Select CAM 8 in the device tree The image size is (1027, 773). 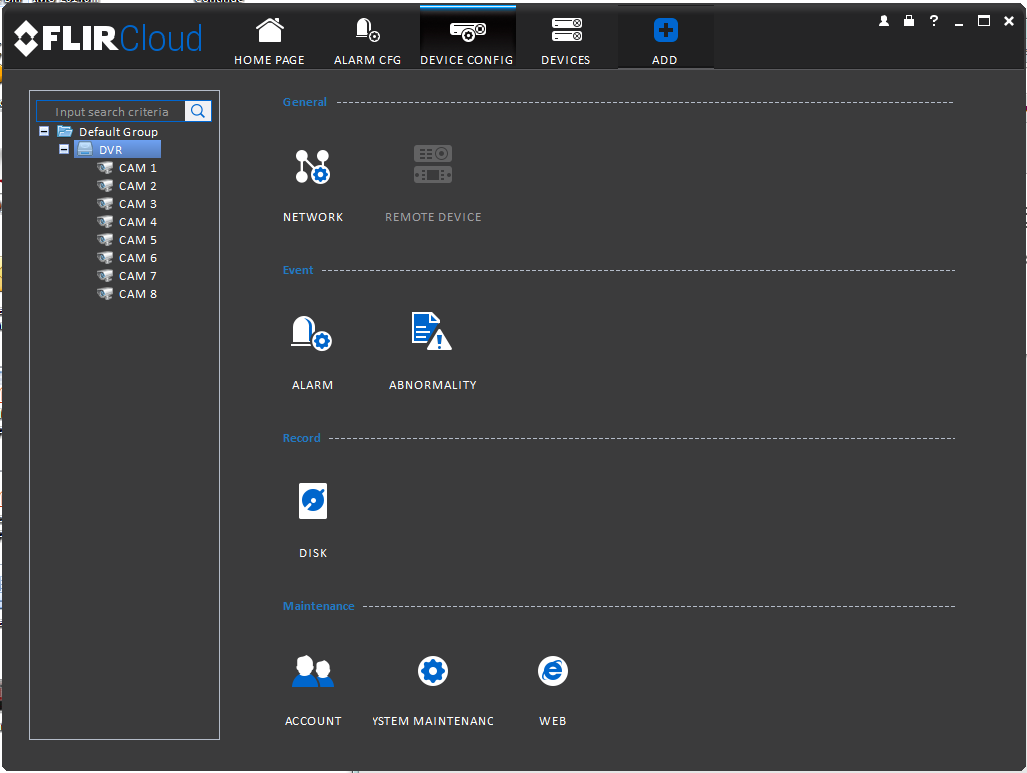[x=138, y=294]
